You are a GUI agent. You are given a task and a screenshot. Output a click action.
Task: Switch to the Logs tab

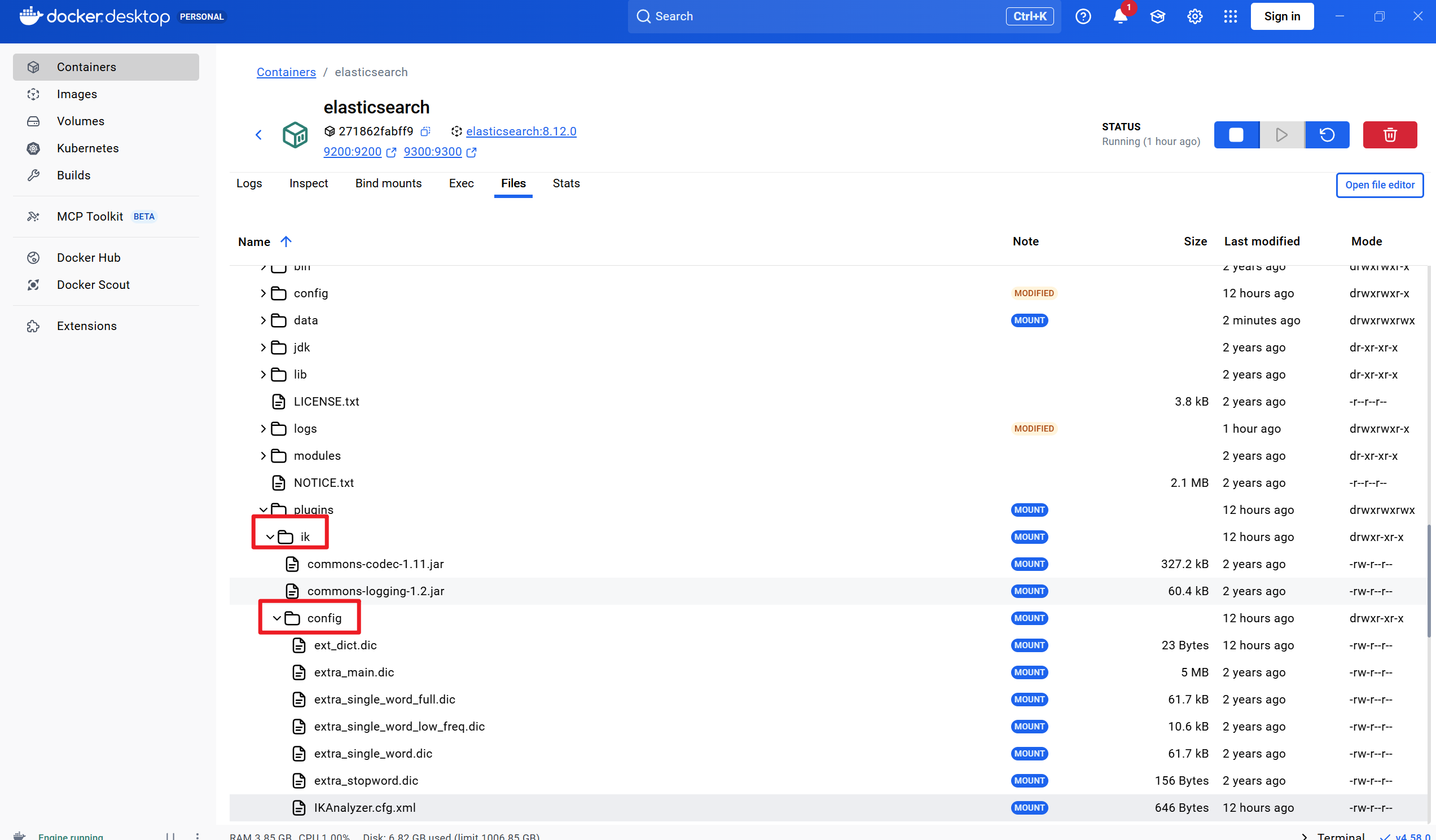[249, 183]
